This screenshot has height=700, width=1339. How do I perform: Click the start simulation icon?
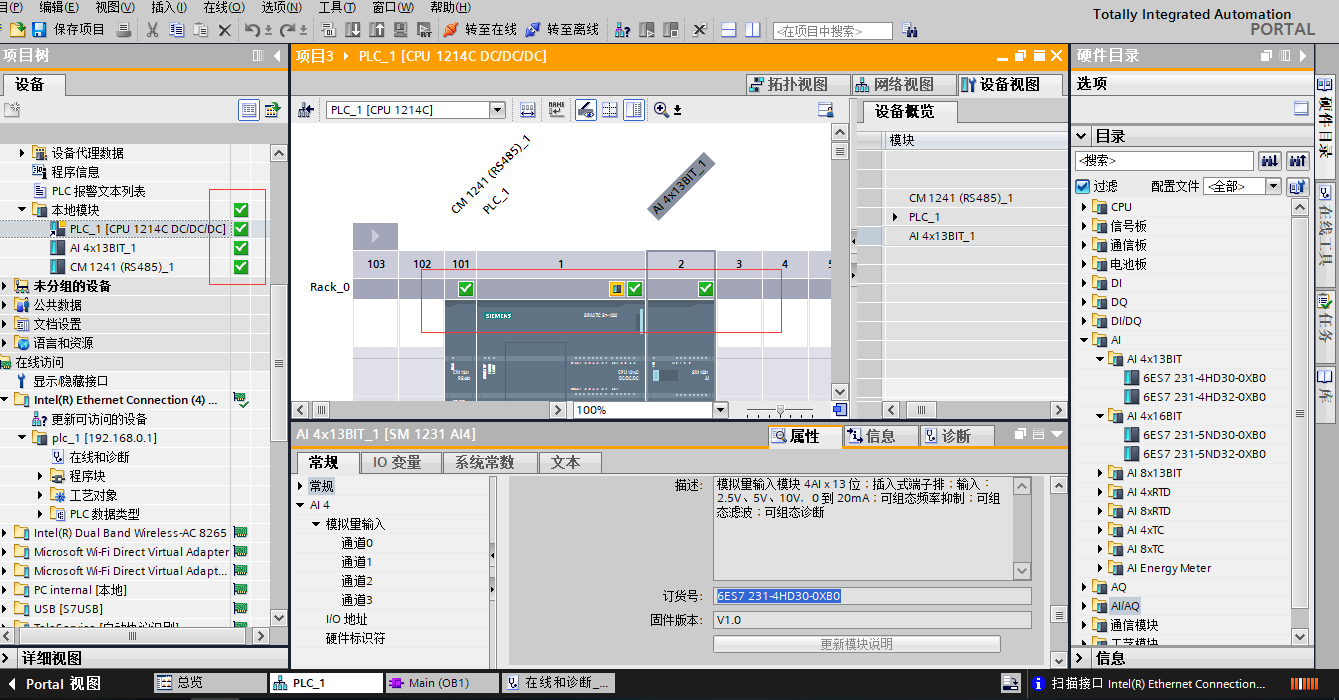pyautogui.click(x=400, y=30)
